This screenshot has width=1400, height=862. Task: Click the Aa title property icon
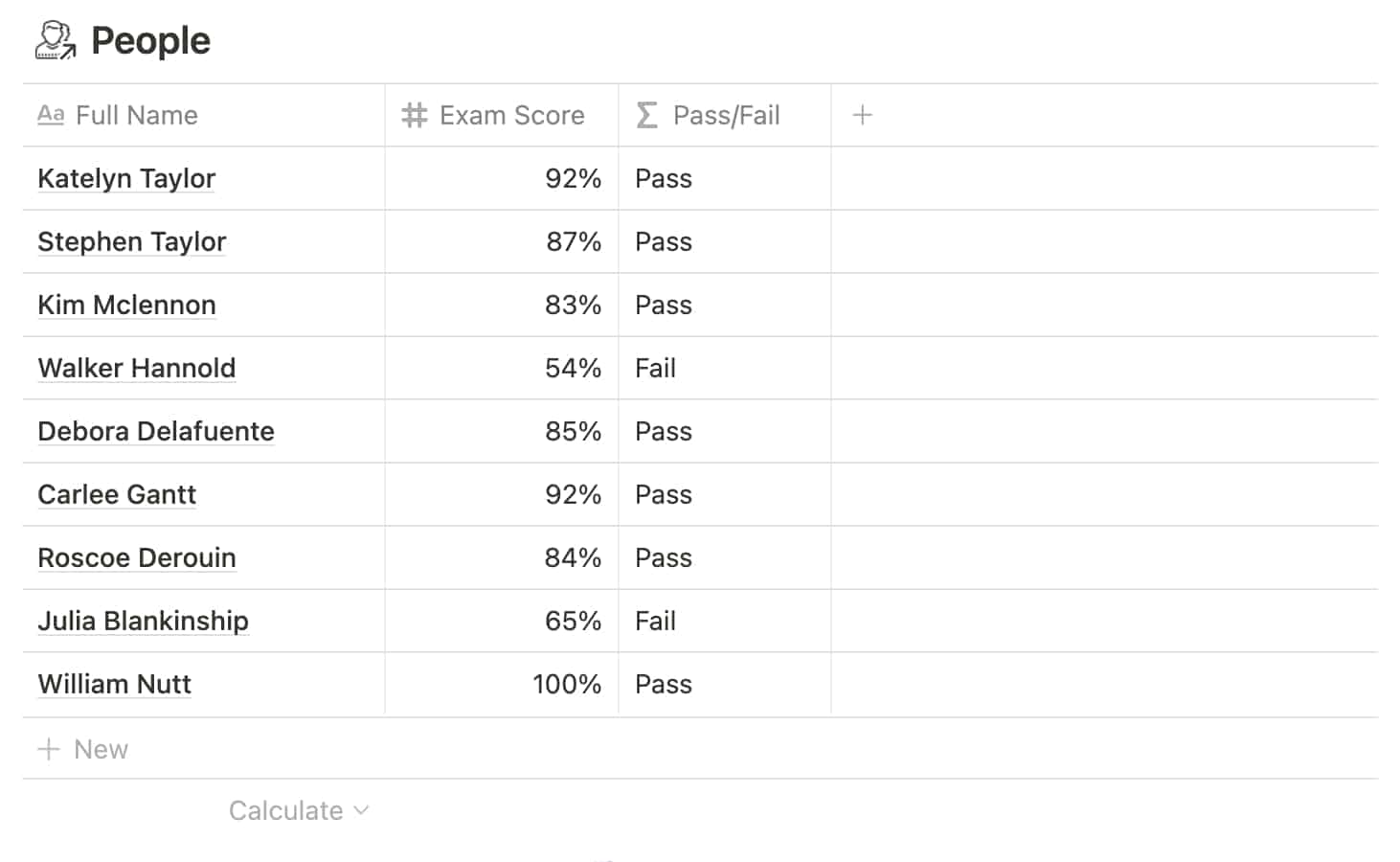[x=51, y=115]
